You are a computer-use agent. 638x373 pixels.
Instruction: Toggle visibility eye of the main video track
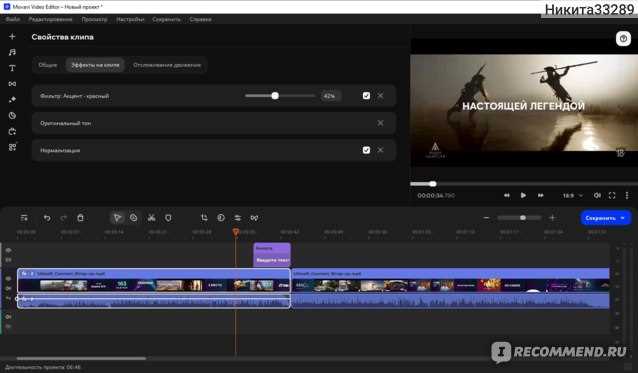(8, 279)
